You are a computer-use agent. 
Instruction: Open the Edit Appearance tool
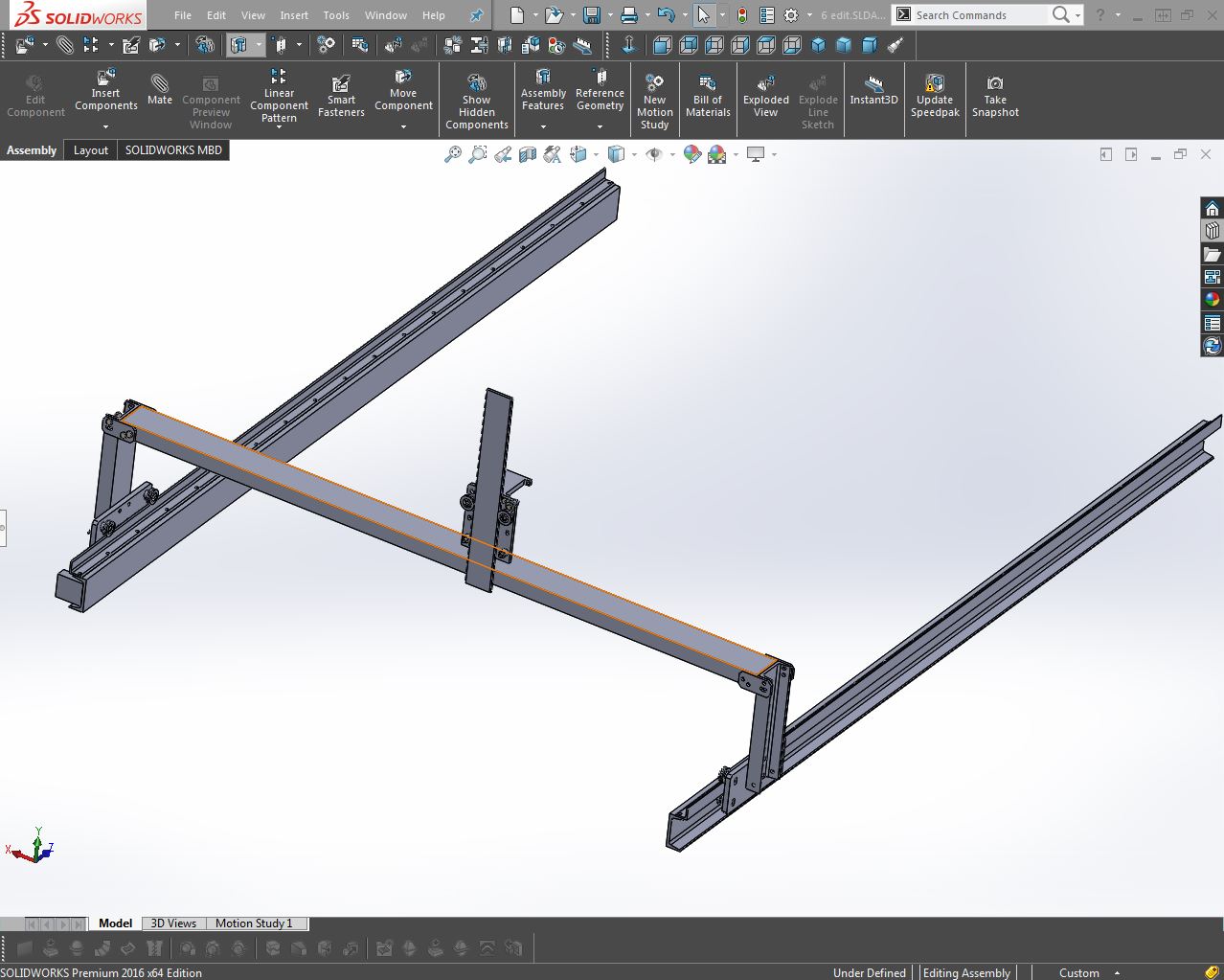coord(692,154)
